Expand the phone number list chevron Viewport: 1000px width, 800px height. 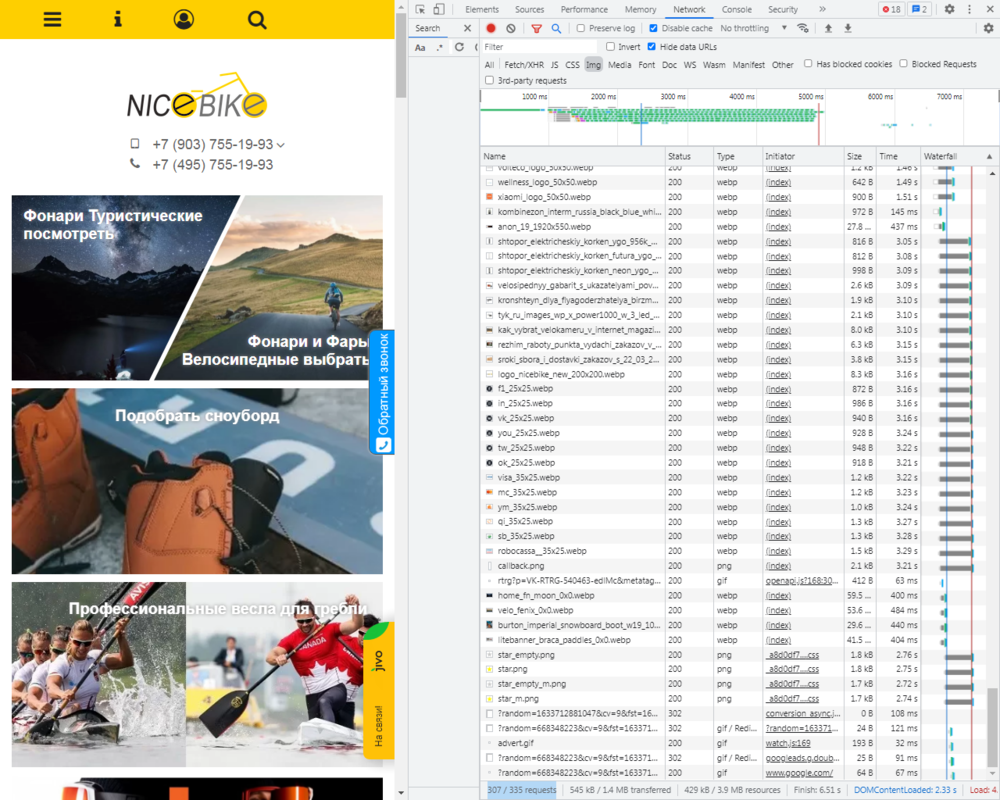click(281, 145)
